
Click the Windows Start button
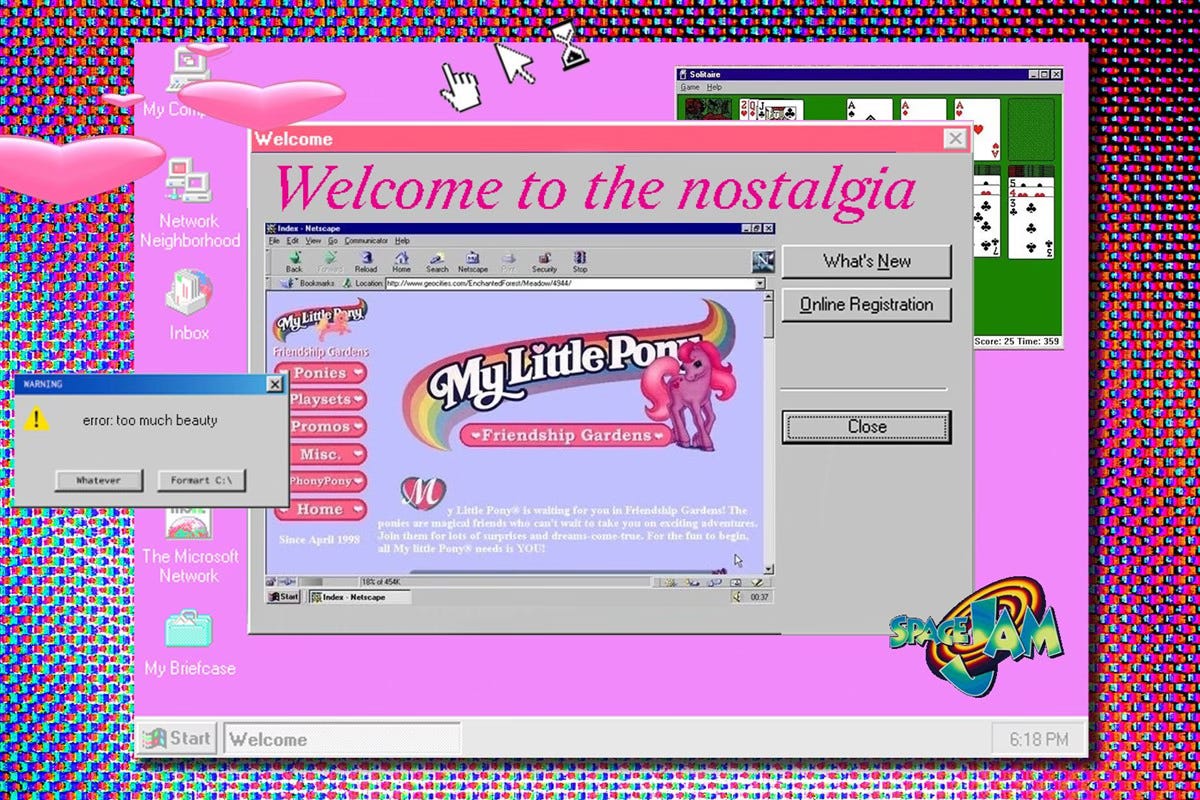178,739
